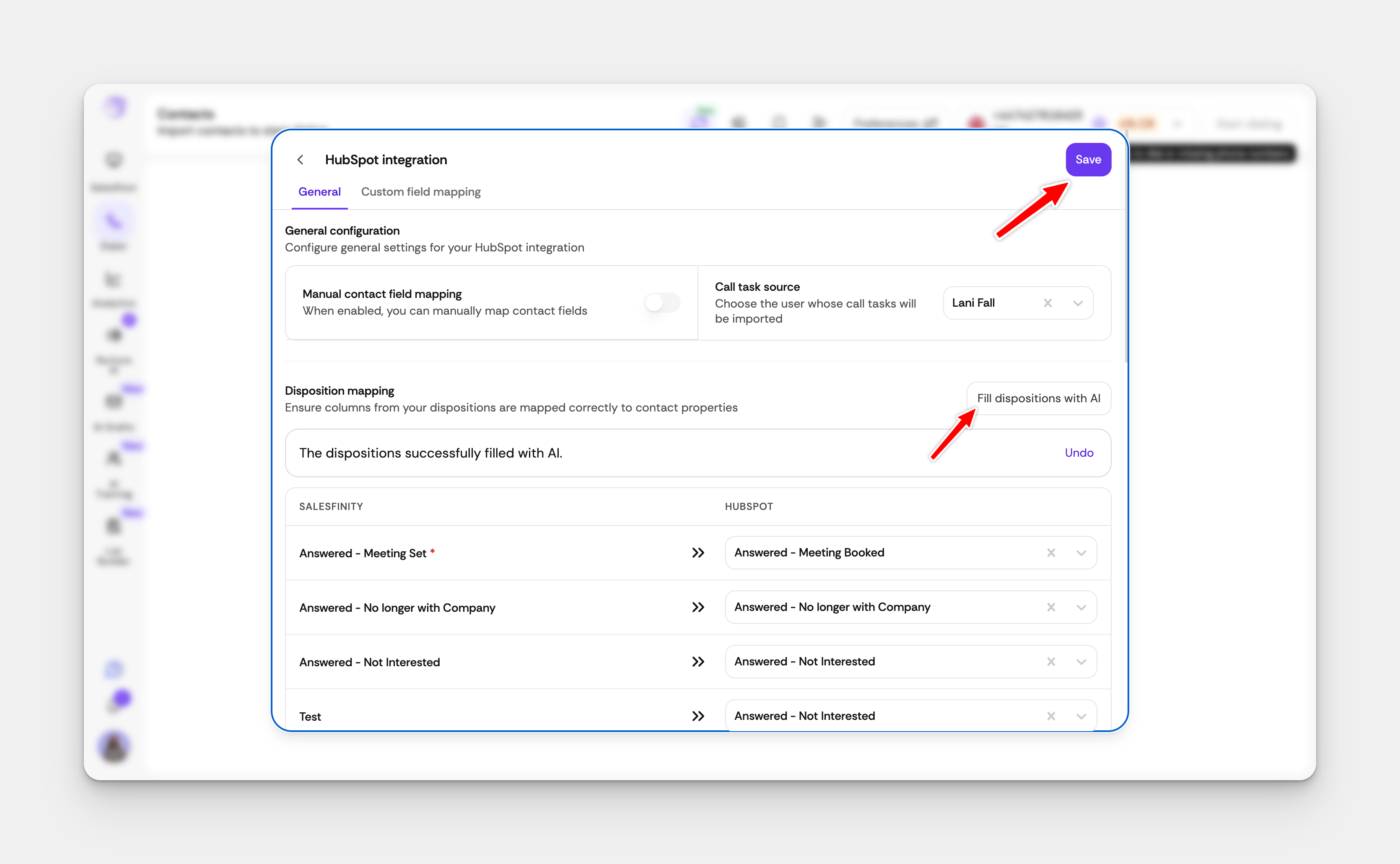Screen dimensions: 1400x864
Task: Open the Answered - Meeting Booked dropdown chevron
Action: 1081,553
